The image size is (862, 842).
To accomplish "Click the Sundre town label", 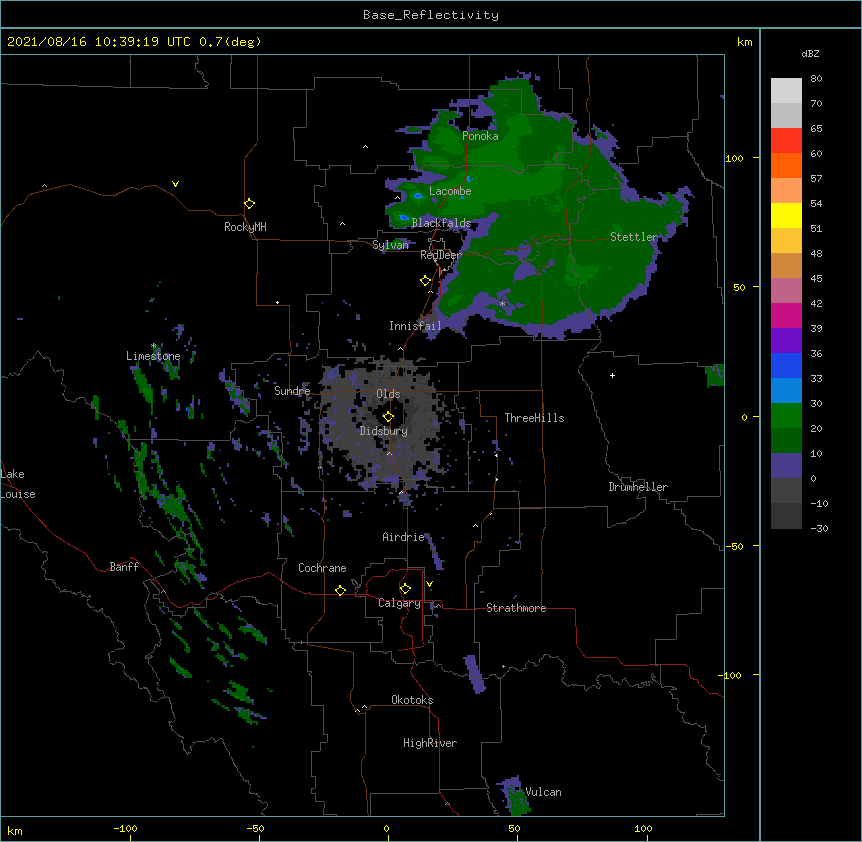I will coord(292,391).
